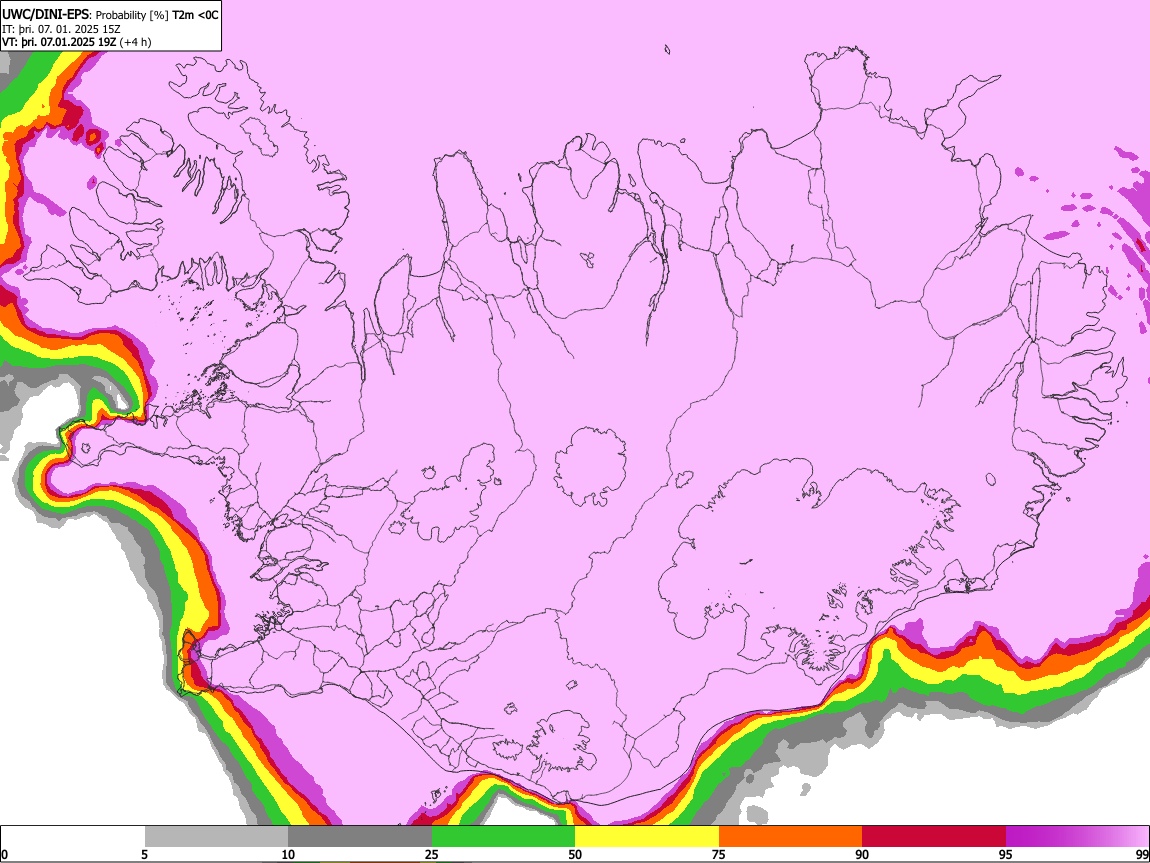
Task: Click the dark gray 10–25 legend swatch
Action: coord(360,837)
